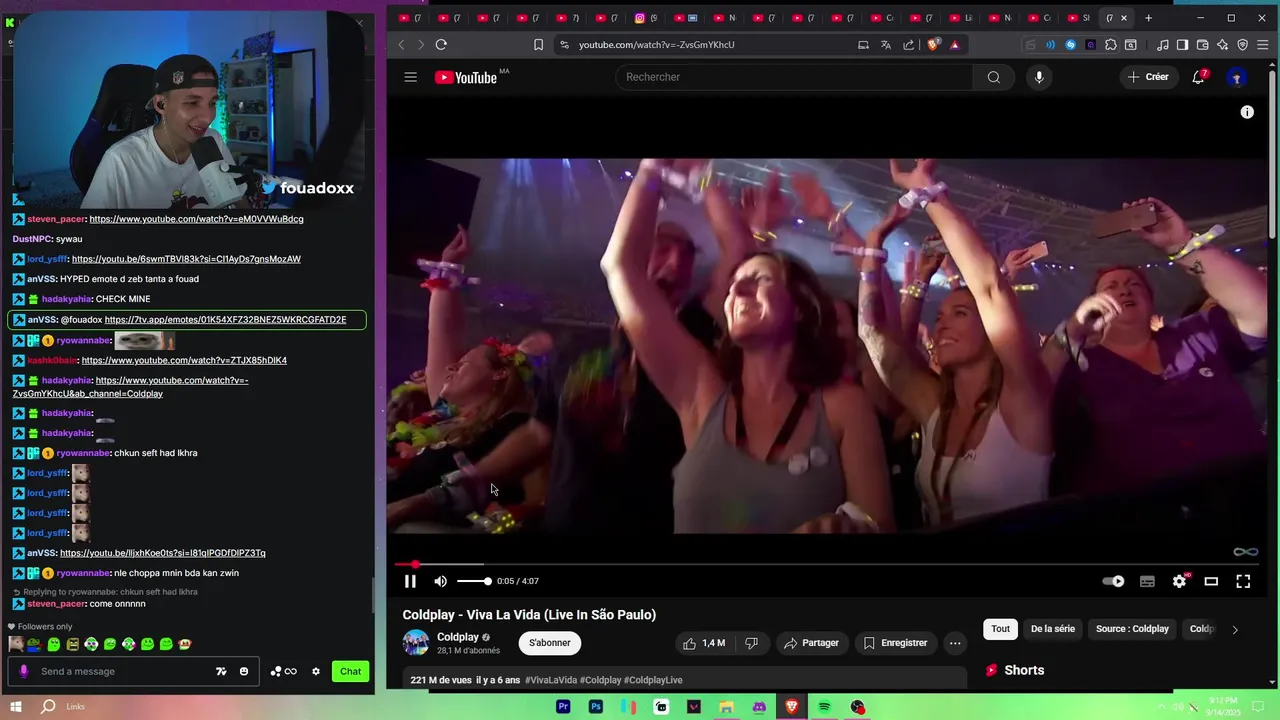Open YouTube notifications bell
1280x720 pixels.
[x=1198, y=77]
